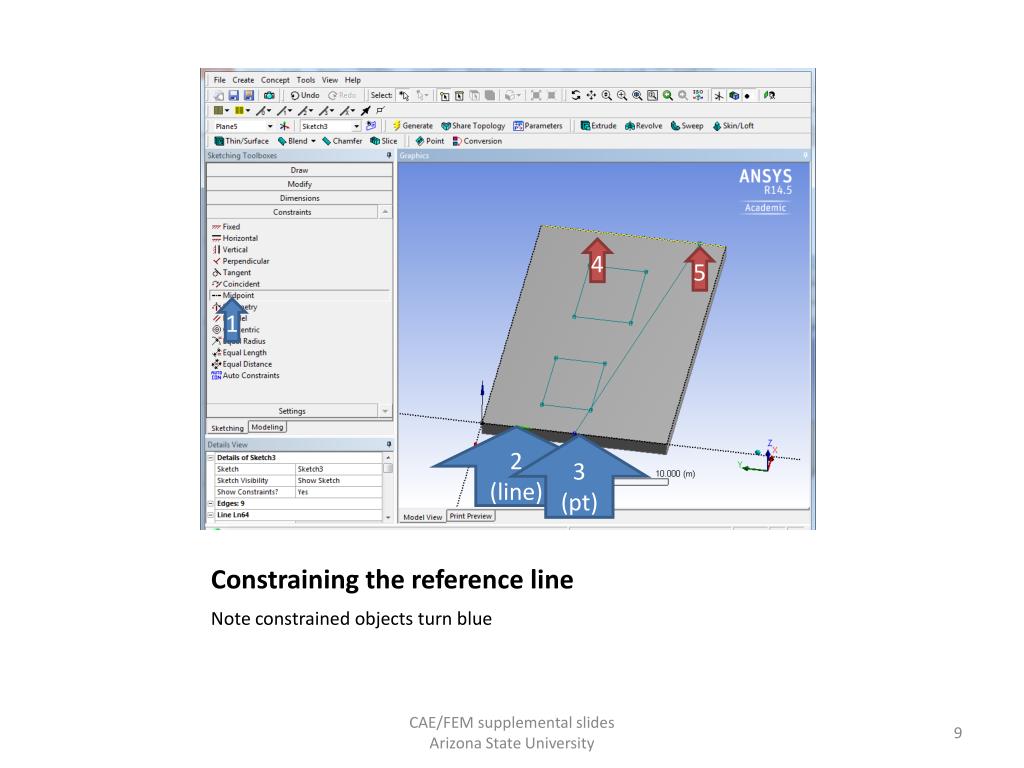The width and height of the screenshot is (1024, 768).
Task: Select the Tangent constraint
Action: (x=231, y=272)
